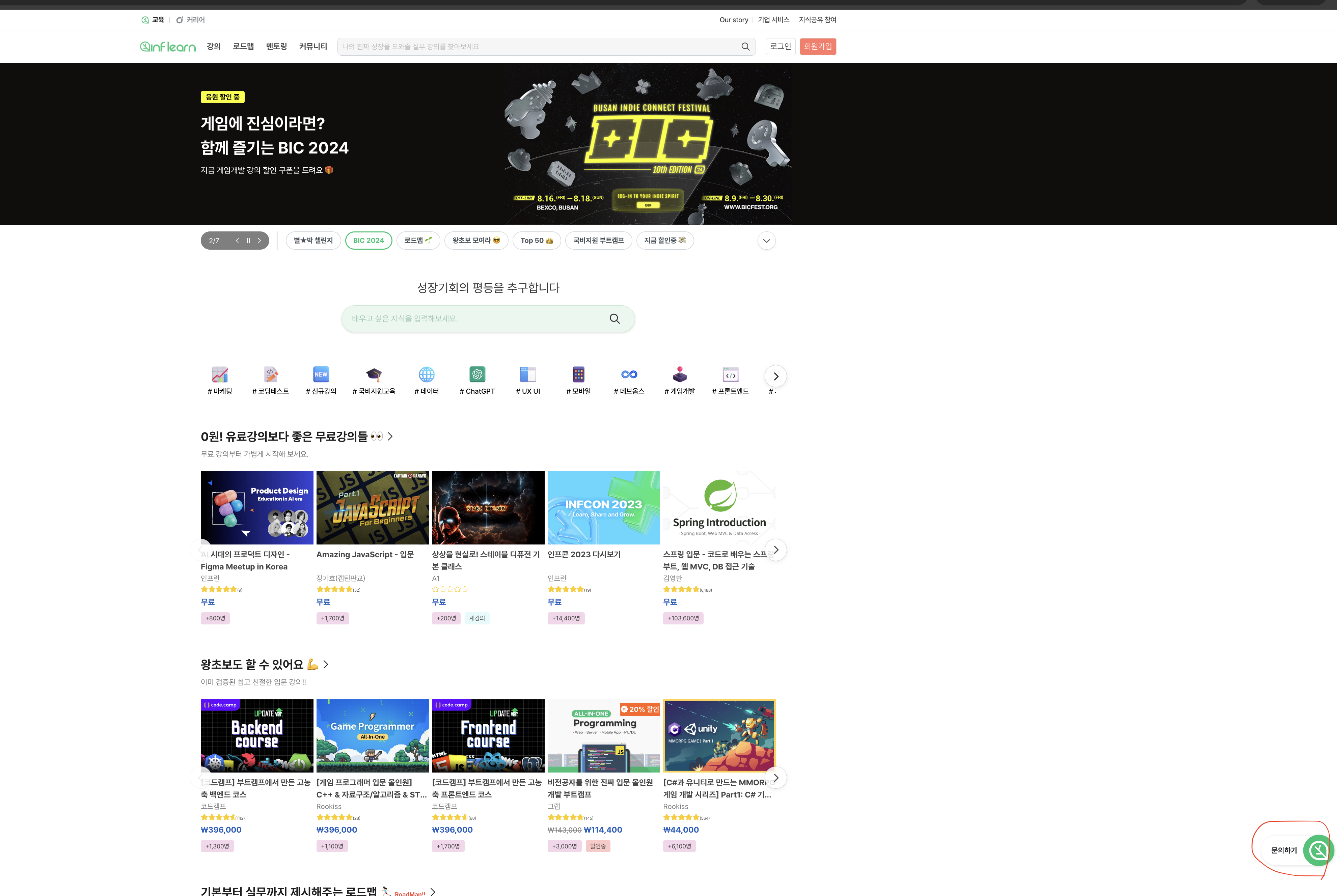Open the 강의 menu

[x=214, y=46]
